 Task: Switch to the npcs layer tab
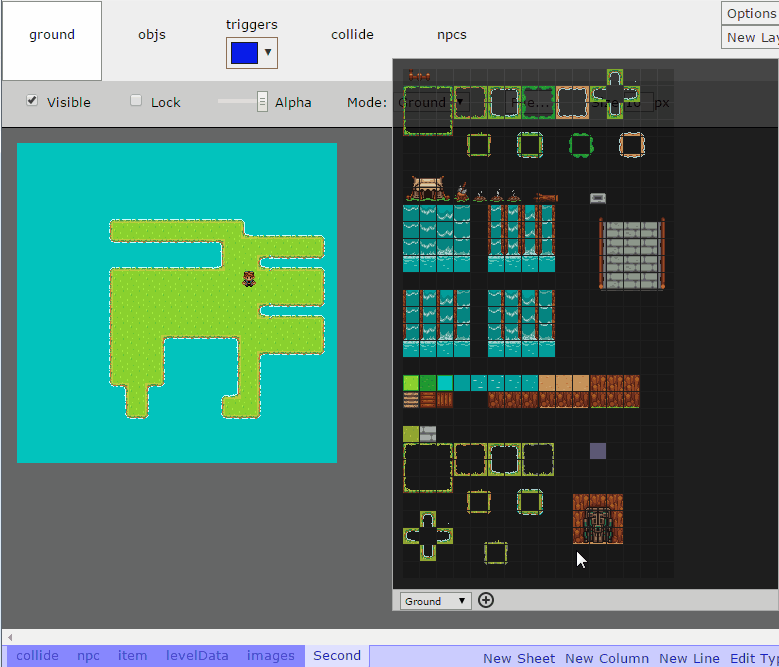pyautogui.click(x=452, y=35)
